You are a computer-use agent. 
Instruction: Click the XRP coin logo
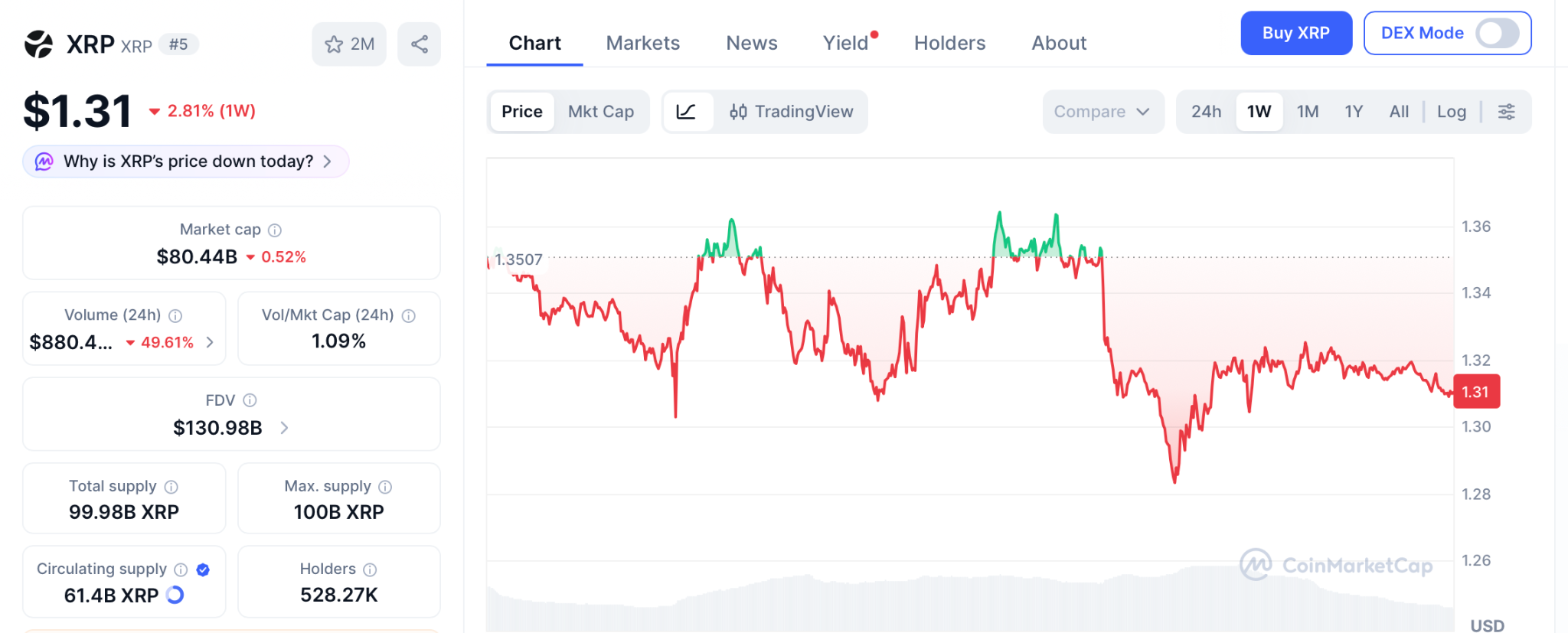[38, 44]
